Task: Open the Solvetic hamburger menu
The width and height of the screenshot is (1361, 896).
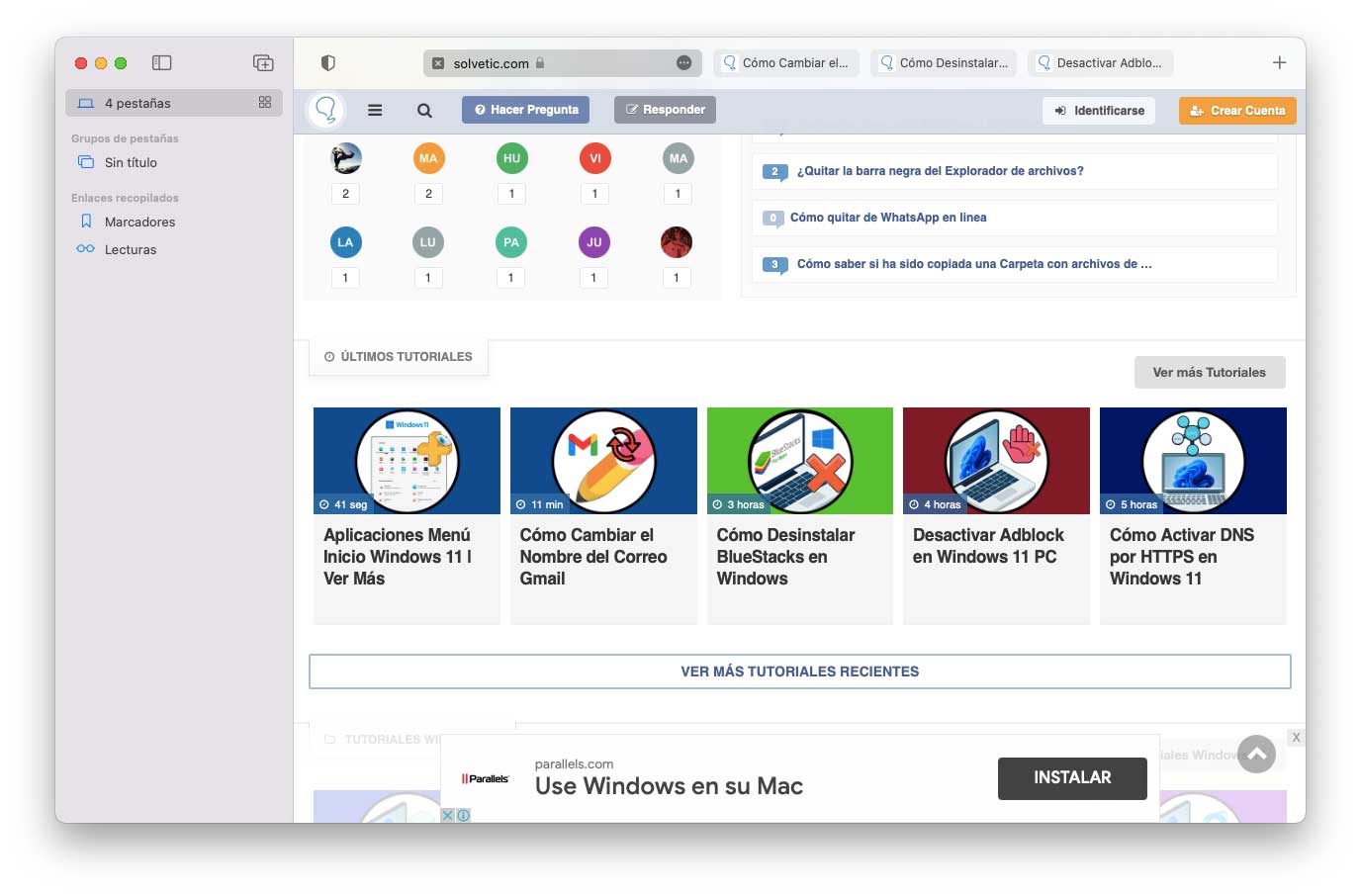Action: click(375, 111)
